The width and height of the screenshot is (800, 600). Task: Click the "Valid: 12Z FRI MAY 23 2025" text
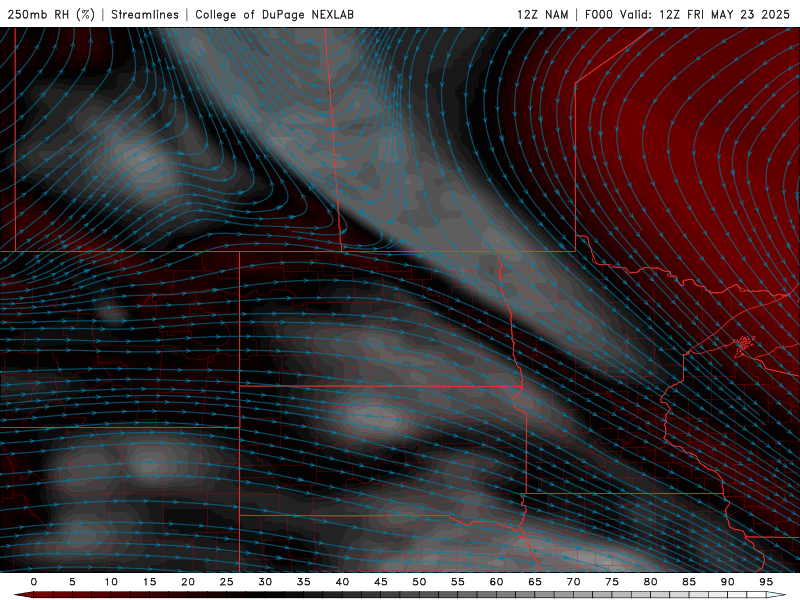(x=705, y=14)
